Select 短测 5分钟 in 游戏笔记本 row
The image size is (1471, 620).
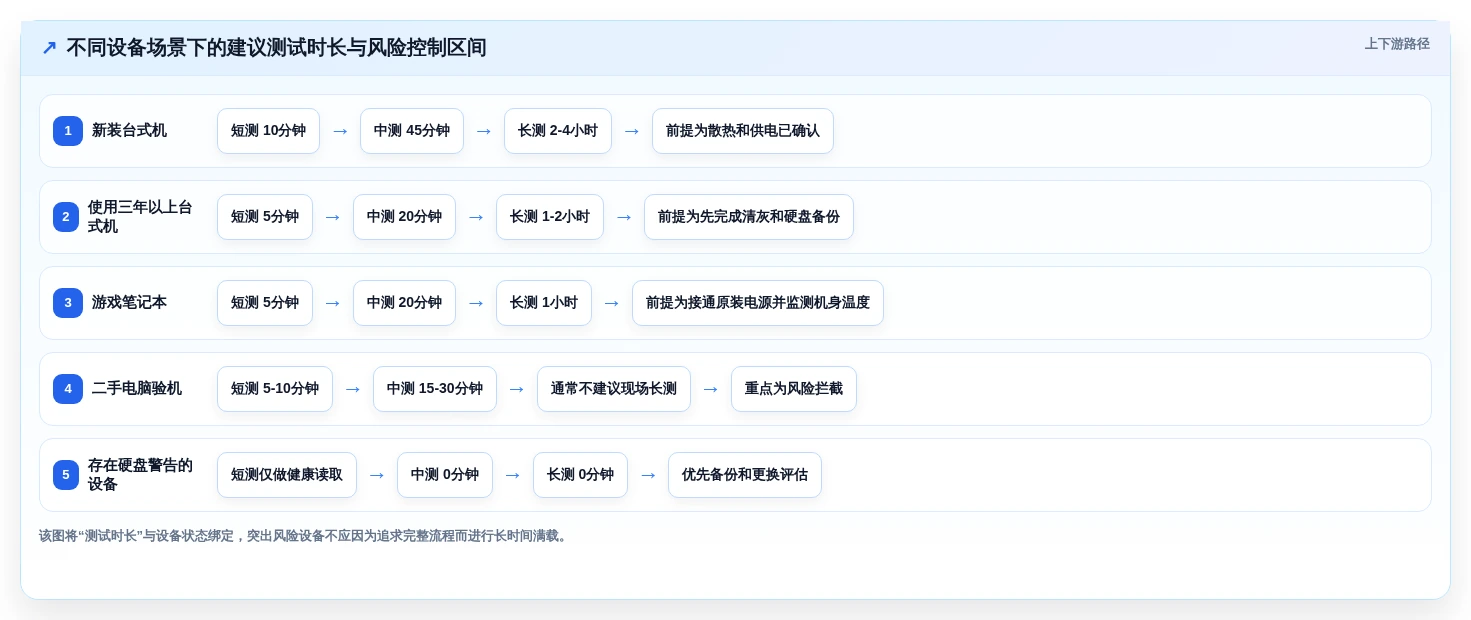265,303
